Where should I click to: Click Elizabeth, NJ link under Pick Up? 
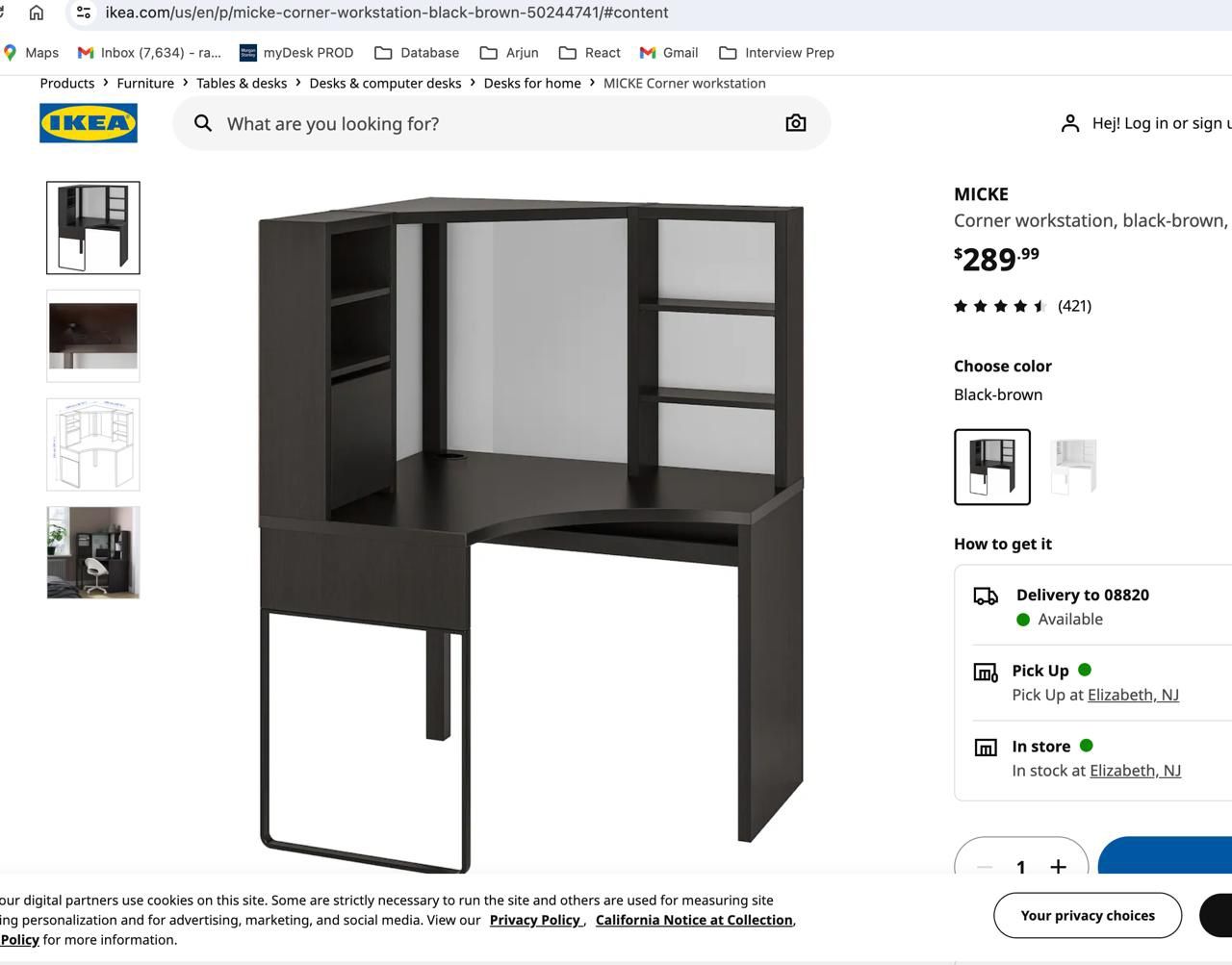tap(1133, 695)
